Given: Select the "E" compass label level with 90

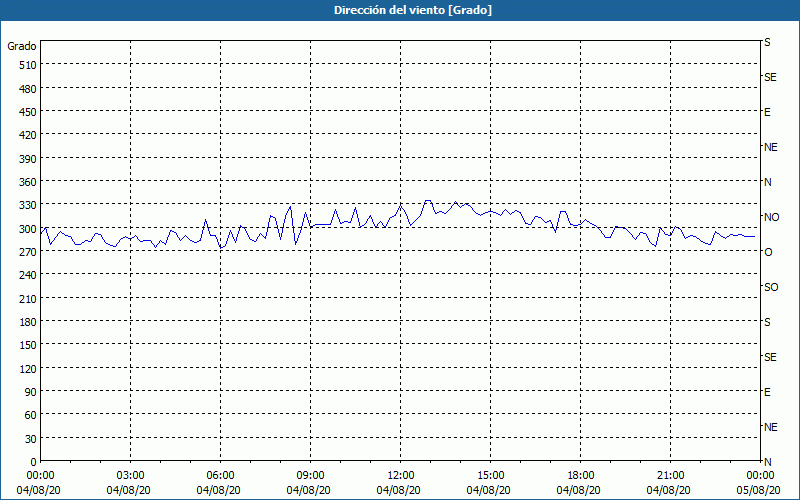Looking at the screenshot, I should coord(767,392).
